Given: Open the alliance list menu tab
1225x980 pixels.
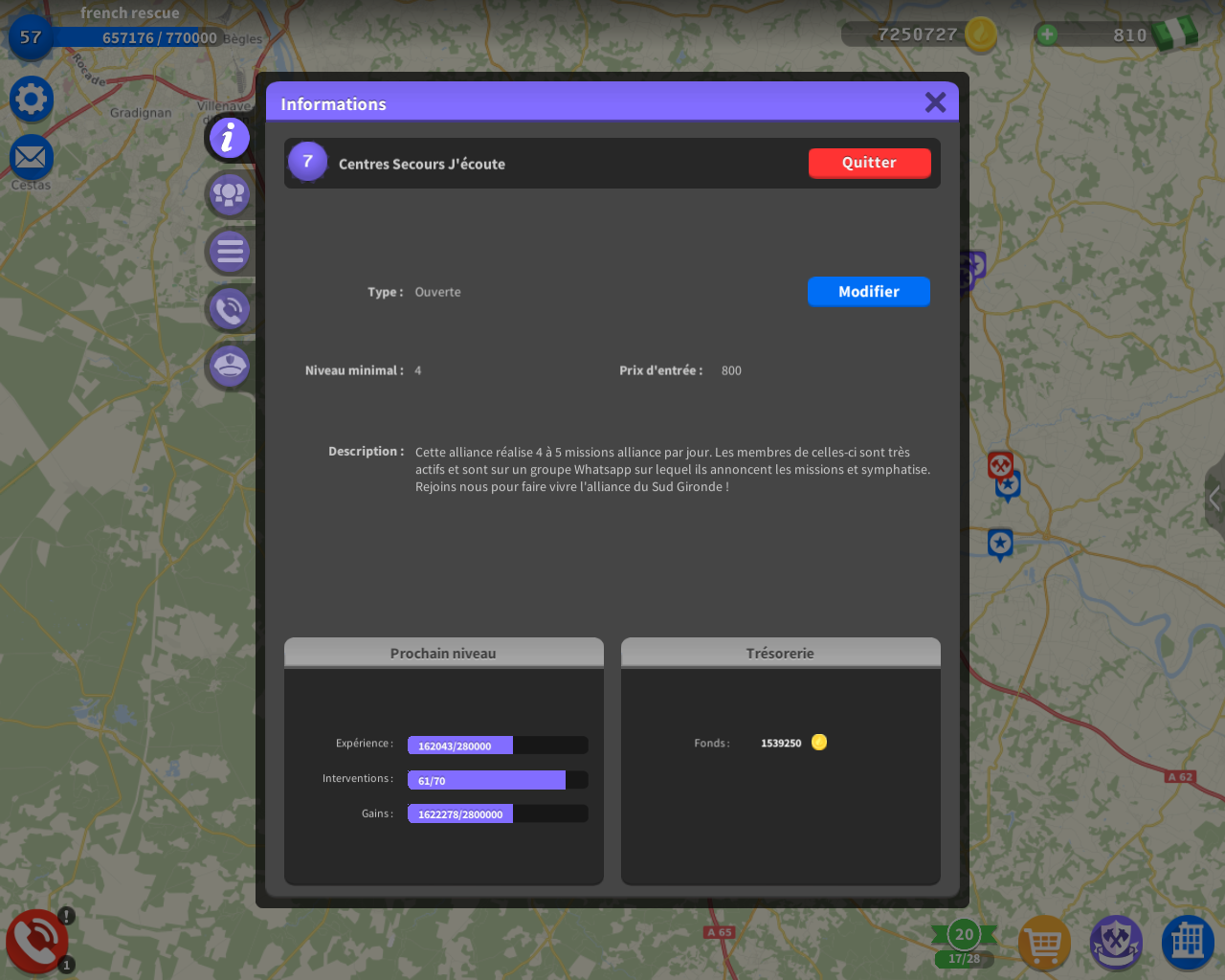Looking at the screenshot, I should click(229, 252).
